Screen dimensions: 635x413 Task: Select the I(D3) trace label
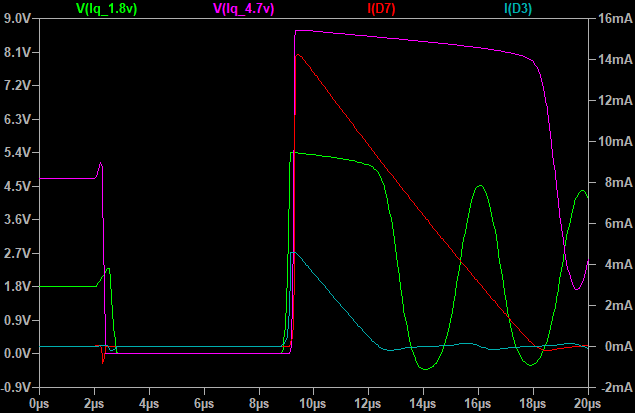tap(518, 9)
